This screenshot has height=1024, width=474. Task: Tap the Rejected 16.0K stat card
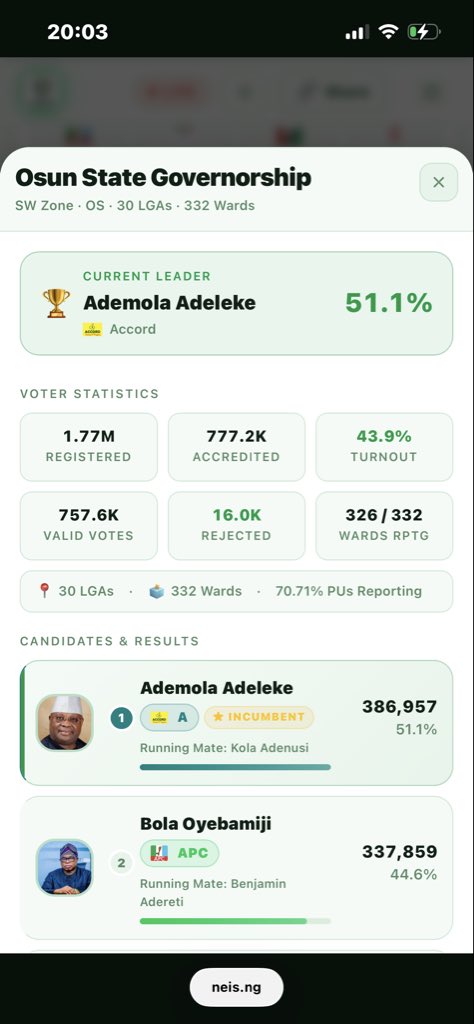point(236,526)
